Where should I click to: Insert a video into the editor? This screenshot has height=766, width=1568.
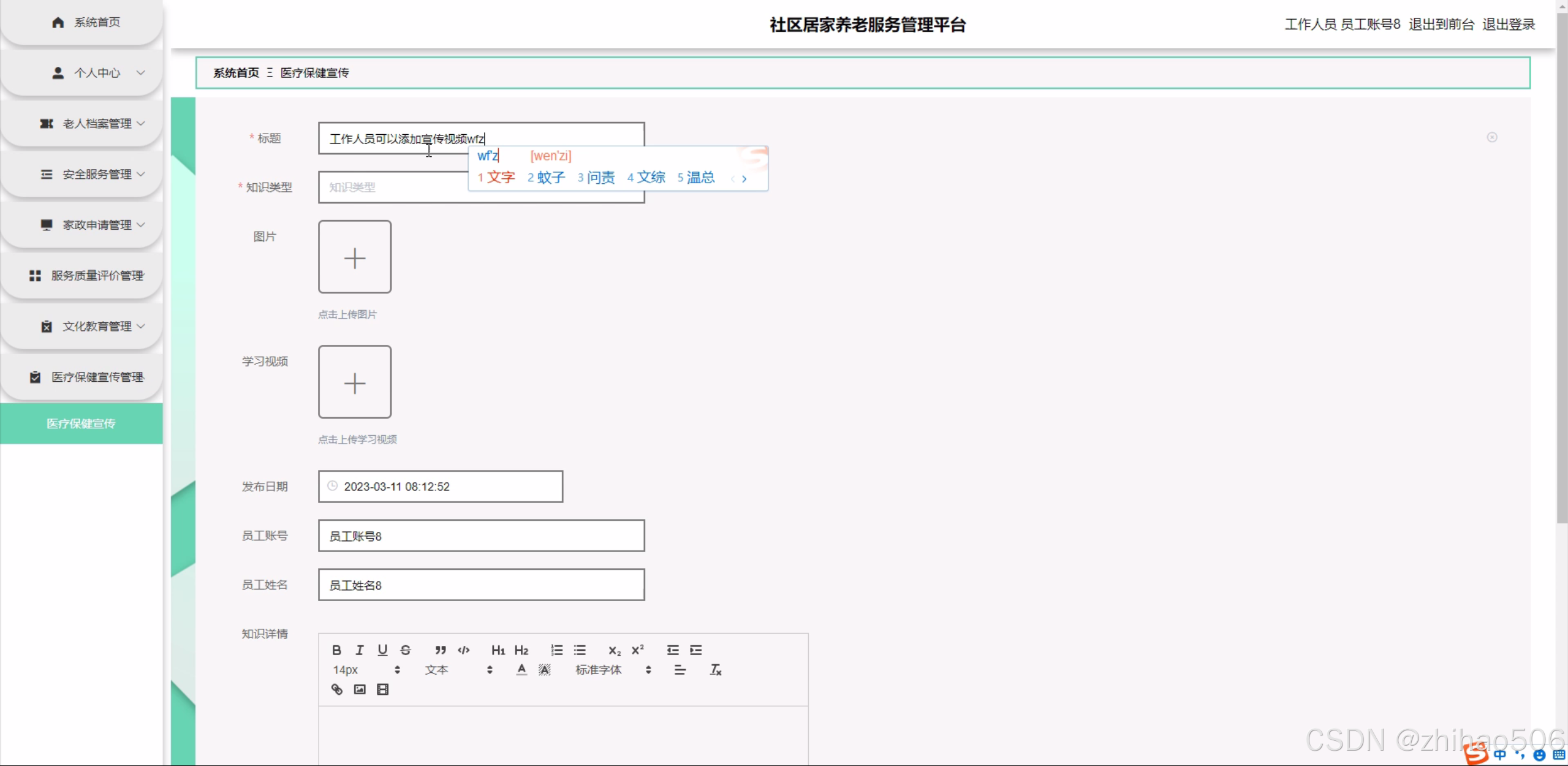point(383,689)
